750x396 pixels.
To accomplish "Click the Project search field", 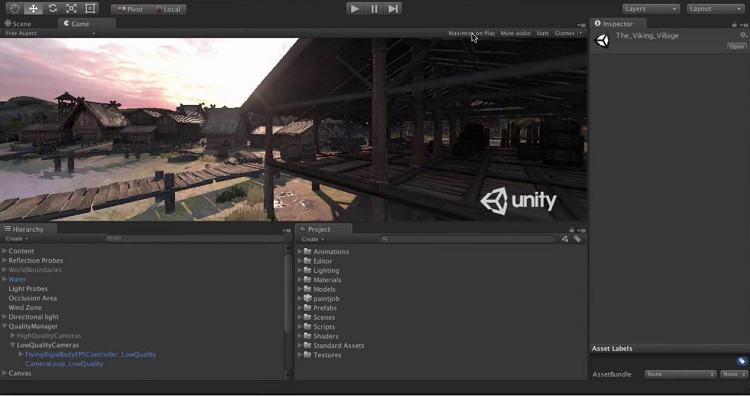I will (468, 238).
